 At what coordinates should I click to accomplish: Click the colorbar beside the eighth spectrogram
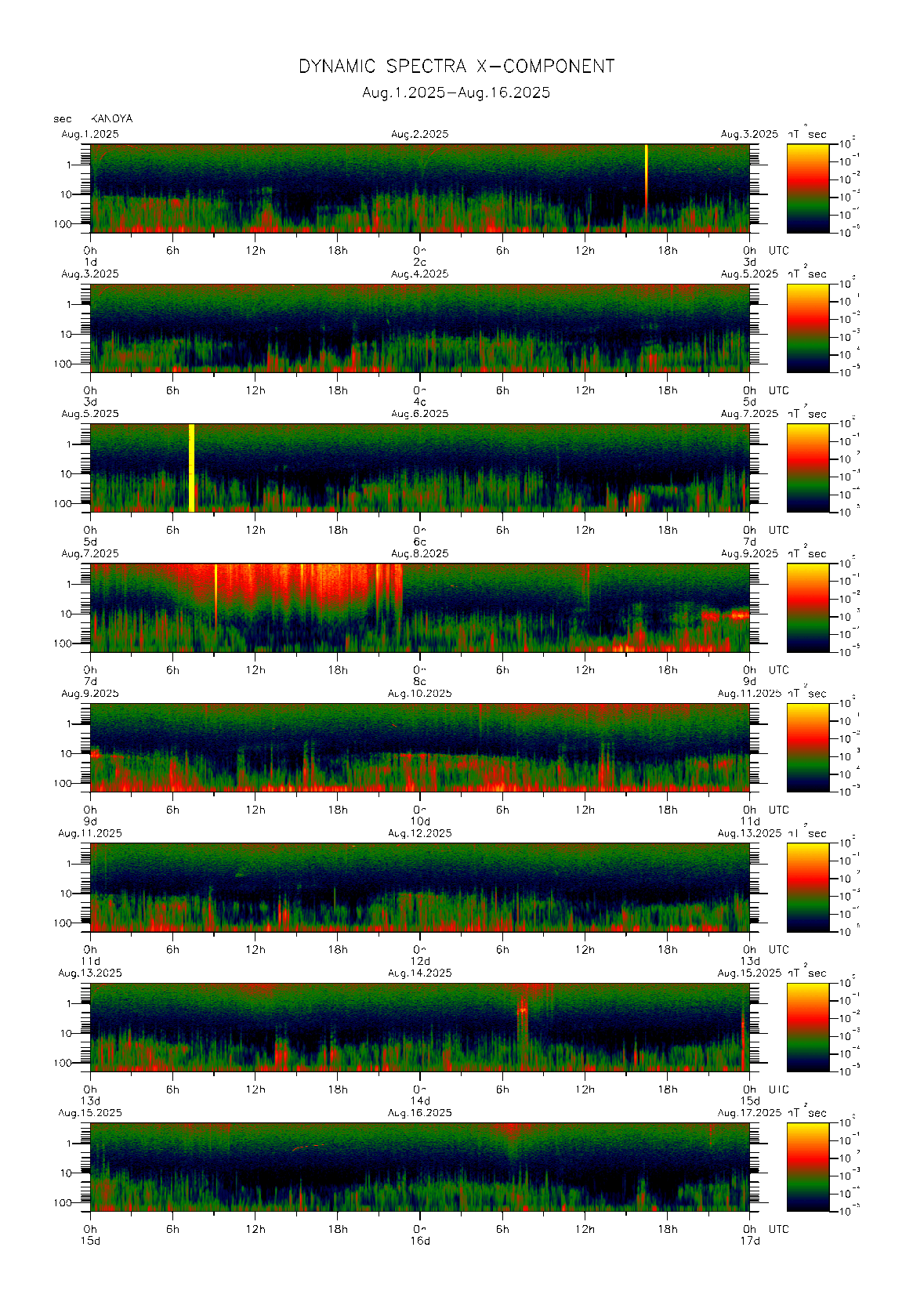(x=807, y=1167)
